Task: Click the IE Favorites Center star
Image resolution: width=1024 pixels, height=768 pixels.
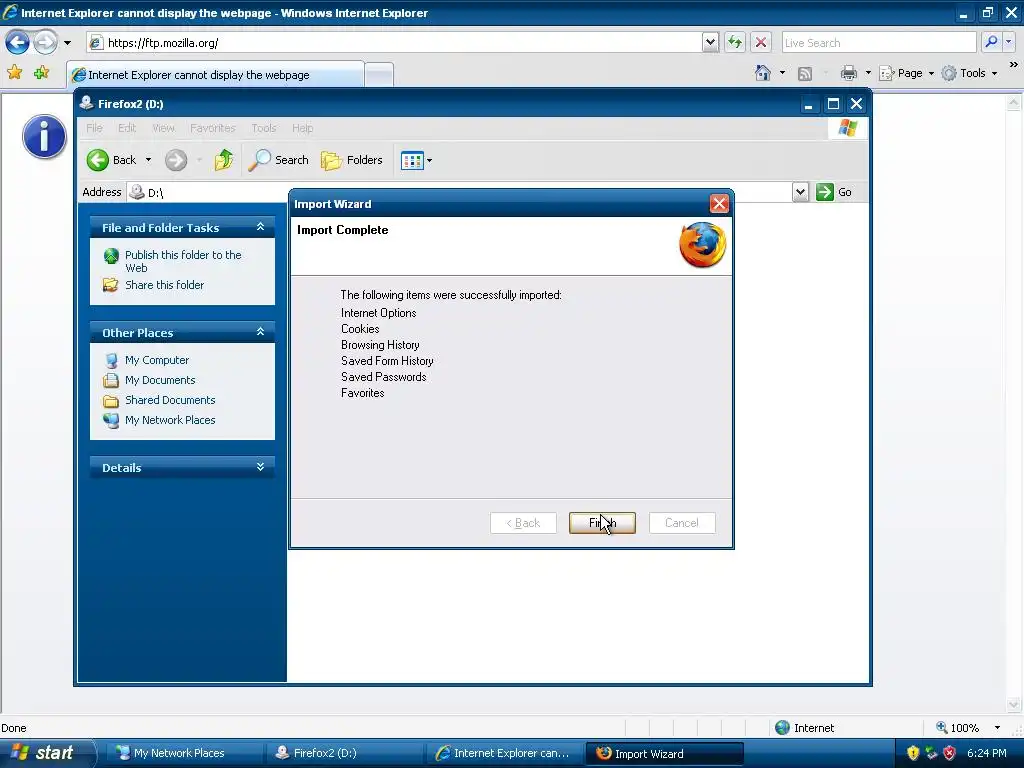Action: [x=14, y=72]
